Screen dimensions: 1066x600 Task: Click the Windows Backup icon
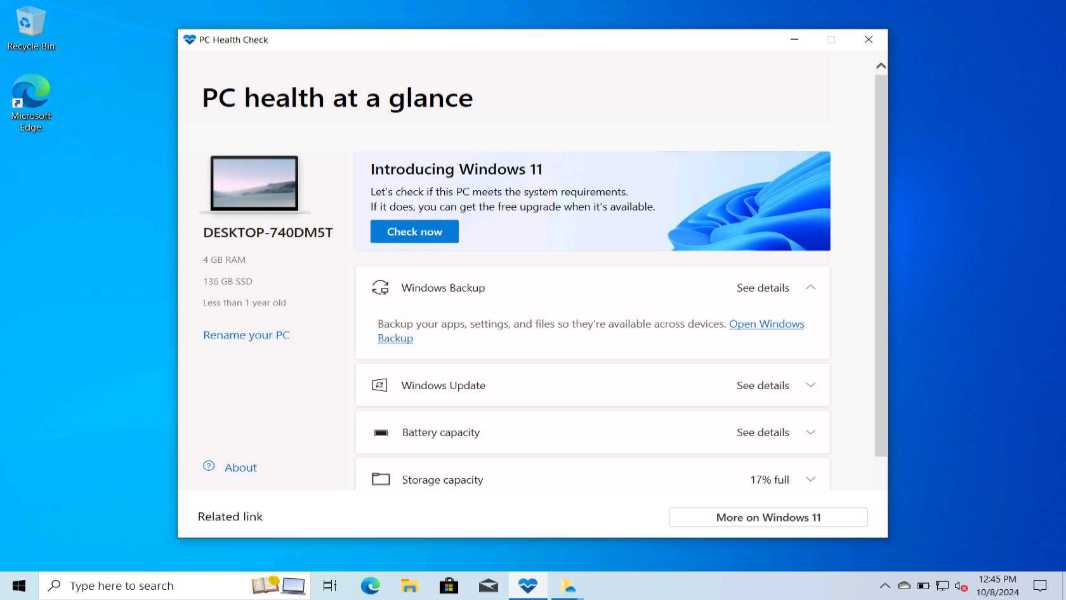(x=380, y=288)
